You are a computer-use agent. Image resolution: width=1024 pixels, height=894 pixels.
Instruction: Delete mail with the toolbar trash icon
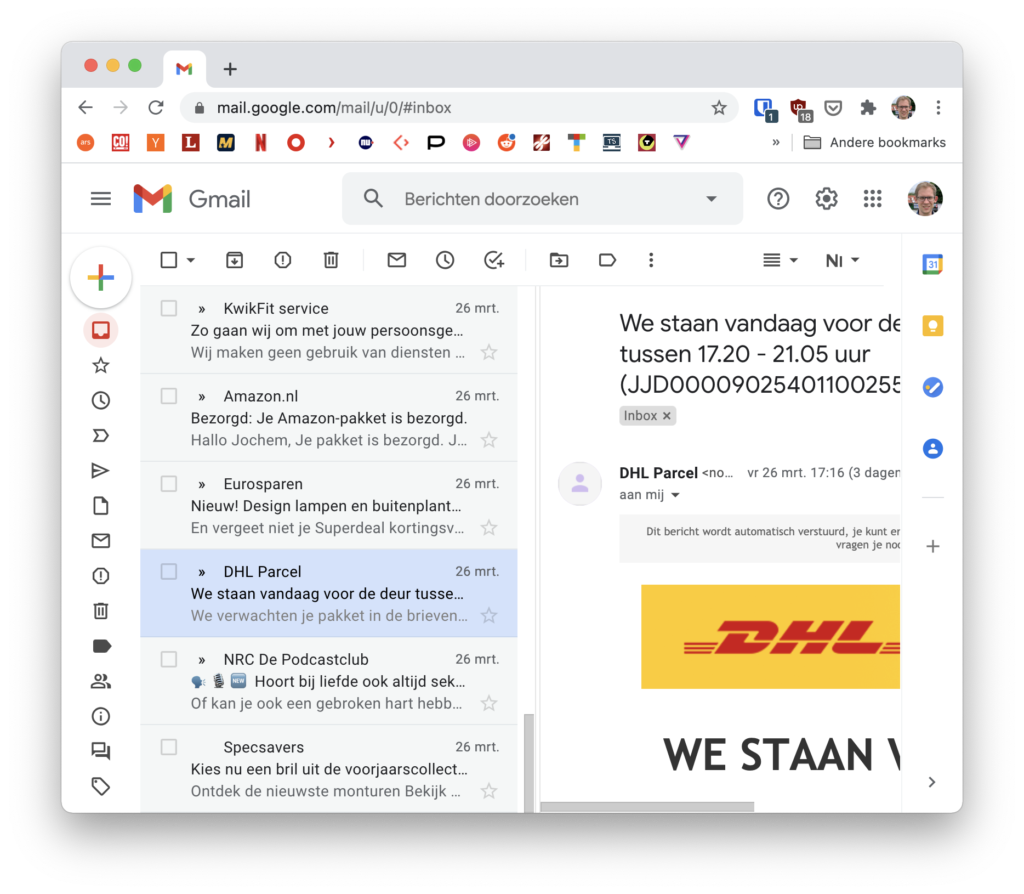[x=331, y=260]
